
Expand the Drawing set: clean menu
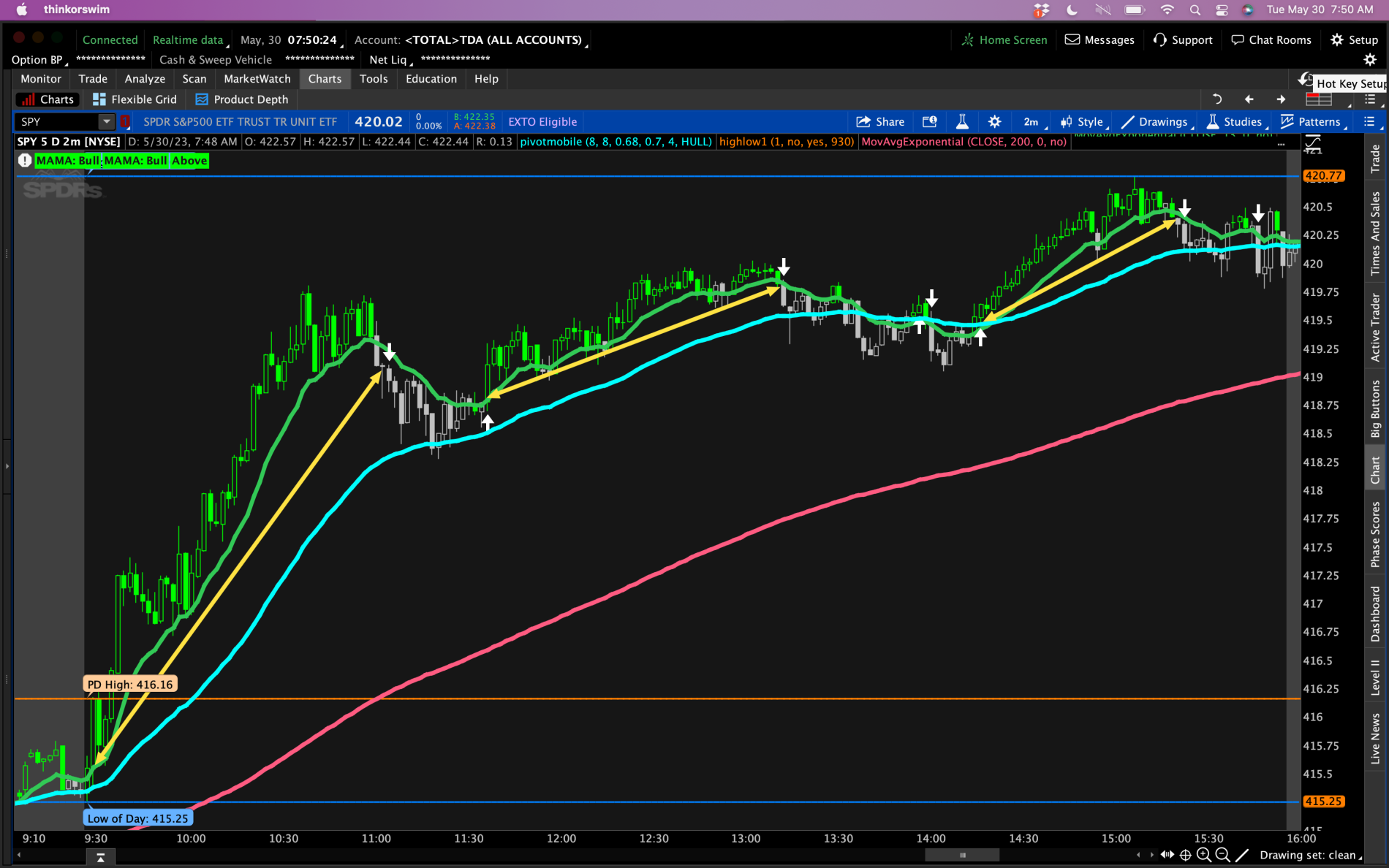click(x=1309, y=855)
